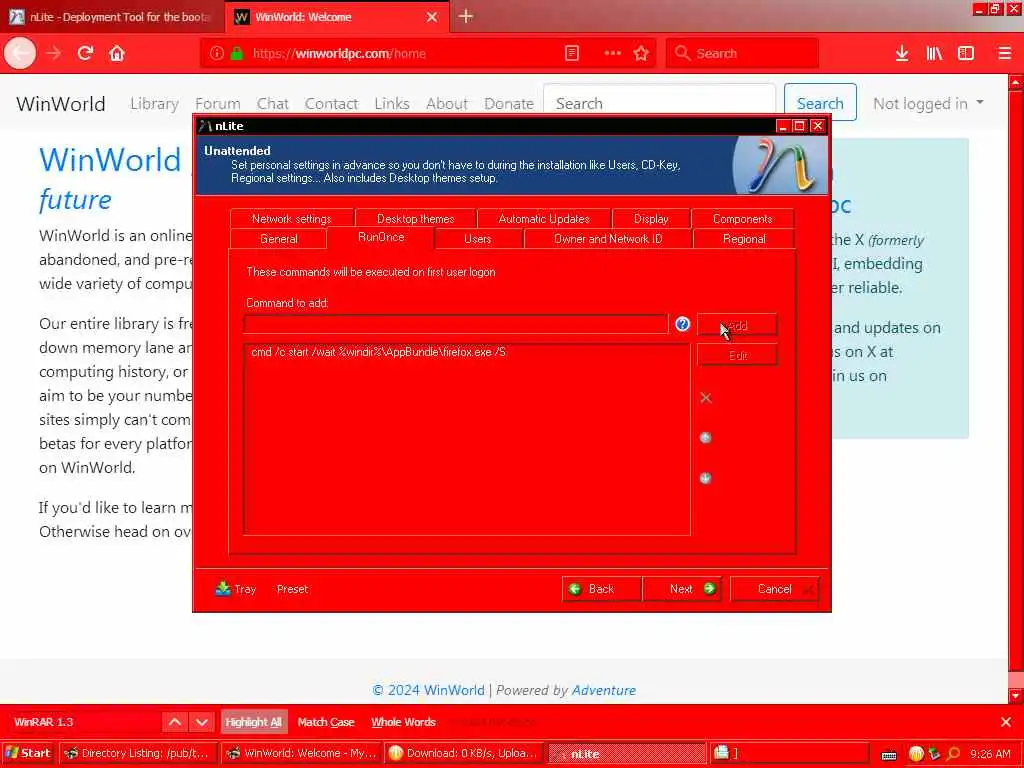Open a new tab with the plus icon

click(x=466, y=16)
